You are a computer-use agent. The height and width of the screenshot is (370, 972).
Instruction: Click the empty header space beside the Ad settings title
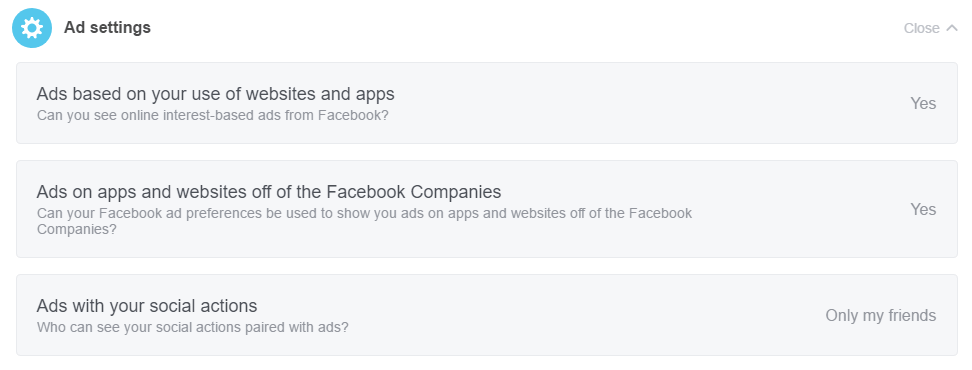point(527,28)
